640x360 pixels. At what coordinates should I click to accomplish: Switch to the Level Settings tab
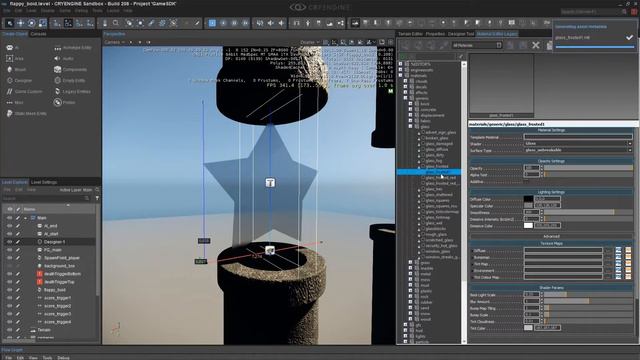pos(44,182)
